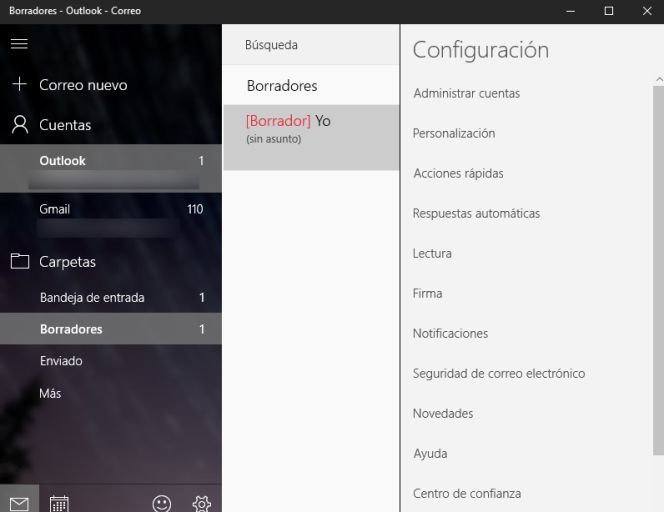This screenshot has width=664, height=512.
Task: Open Seguridad de correo electrónico
Action: 499,374
